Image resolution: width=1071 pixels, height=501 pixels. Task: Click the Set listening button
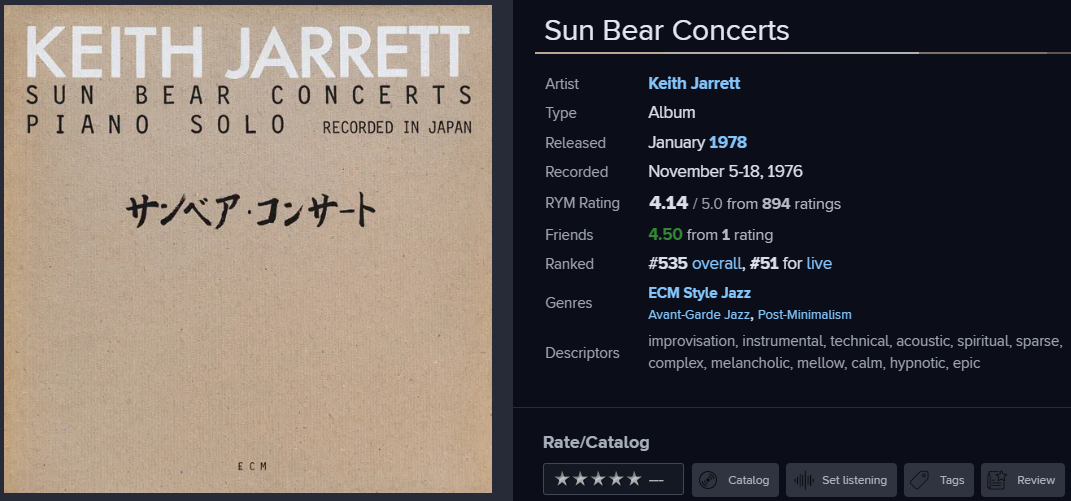pyautogui.click(x=842, y=480)
